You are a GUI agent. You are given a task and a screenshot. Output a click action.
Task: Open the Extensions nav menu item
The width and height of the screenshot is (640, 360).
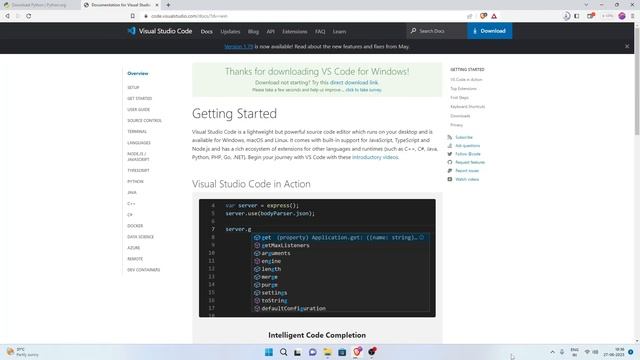(x=295, y=31)
